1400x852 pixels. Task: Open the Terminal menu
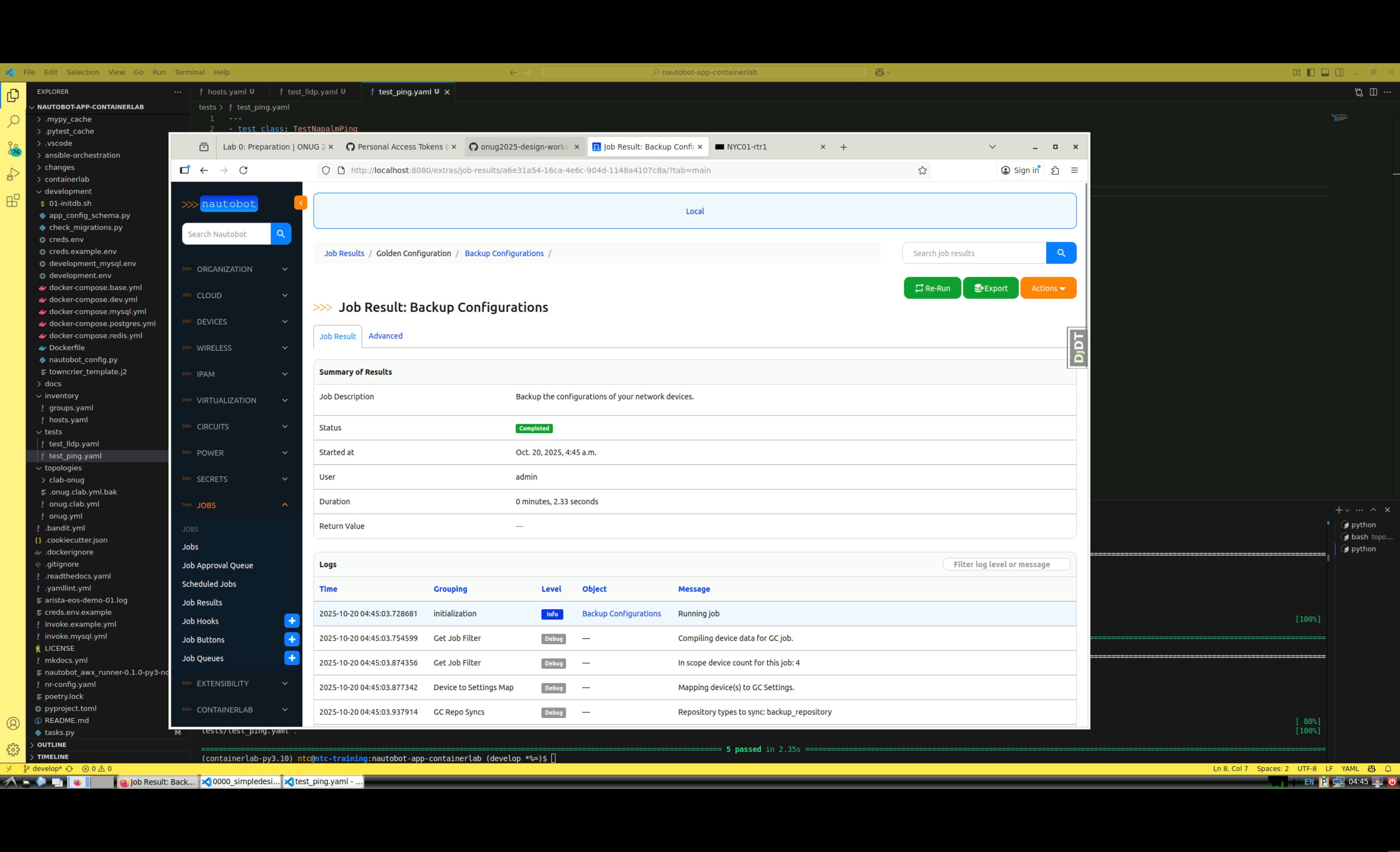(189, 72)
